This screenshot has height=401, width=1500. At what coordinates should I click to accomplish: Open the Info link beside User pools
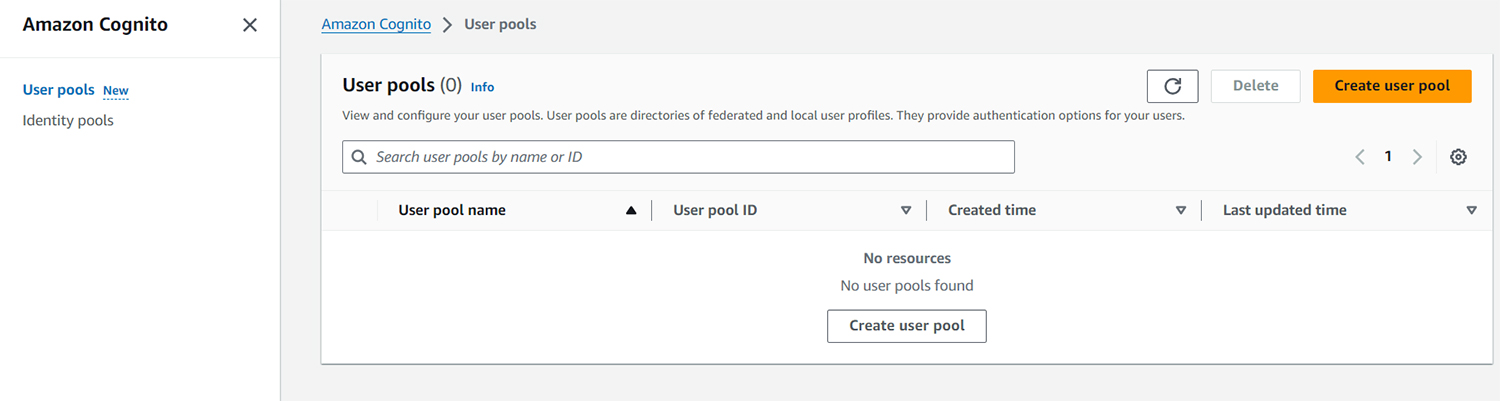click(482, 87)
